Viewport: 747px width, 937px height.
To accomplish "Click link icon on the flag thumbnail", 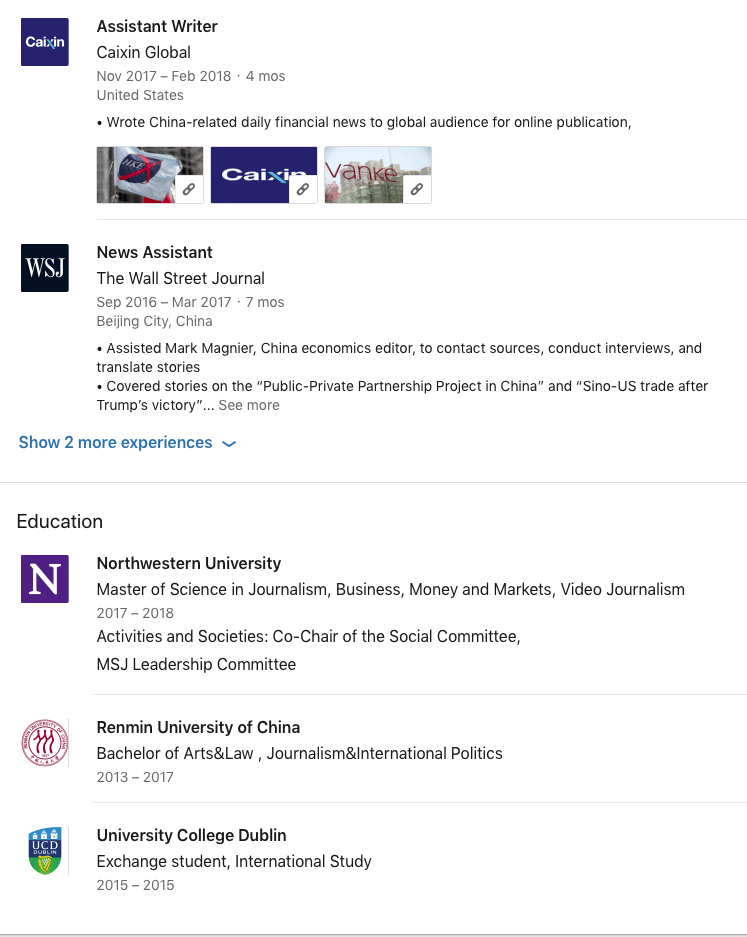I will coord(189,189).
